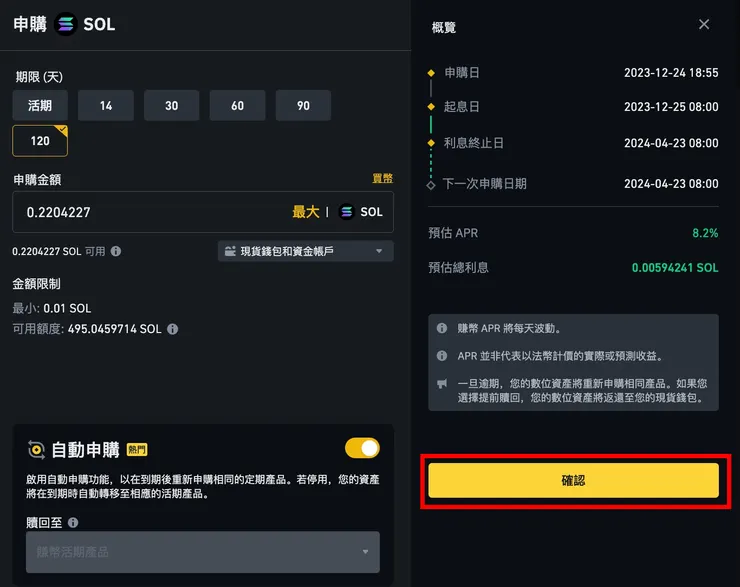Click the 495.0459714 SOL available quota
Screen dimensions: 740x587
pyautogui.click(x=115, y=329)
